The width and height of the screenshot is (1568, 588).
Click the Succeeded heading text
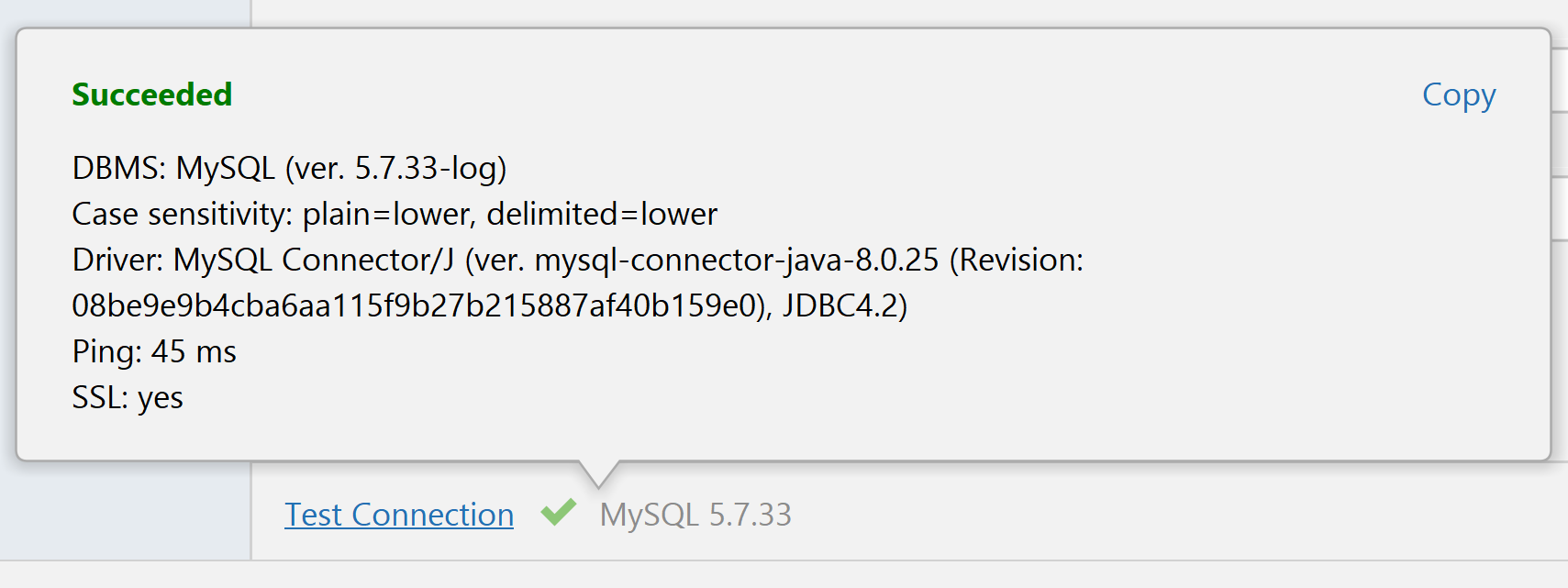click(x=151, y=94)
